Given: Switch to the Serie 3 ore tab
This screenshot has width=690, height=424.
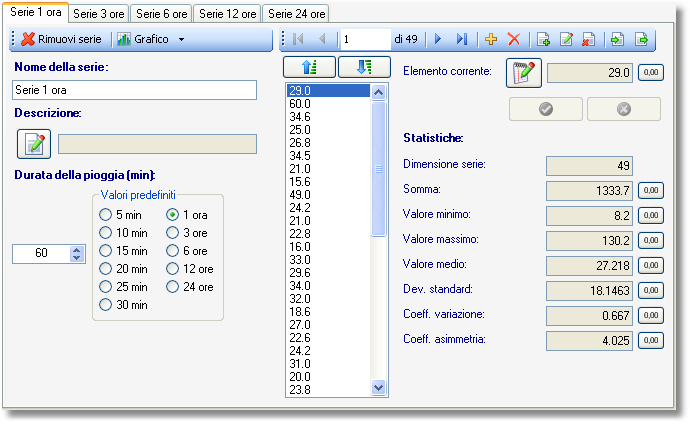Looking at the screenshot, I should (x=99, y=14).
